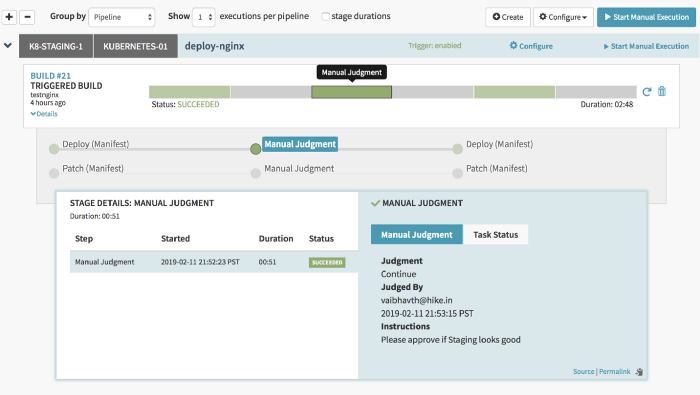Click the minus collapse-all icon
Image resolution: width=700 pixels, height=395 pixels.
coord(27,17)
